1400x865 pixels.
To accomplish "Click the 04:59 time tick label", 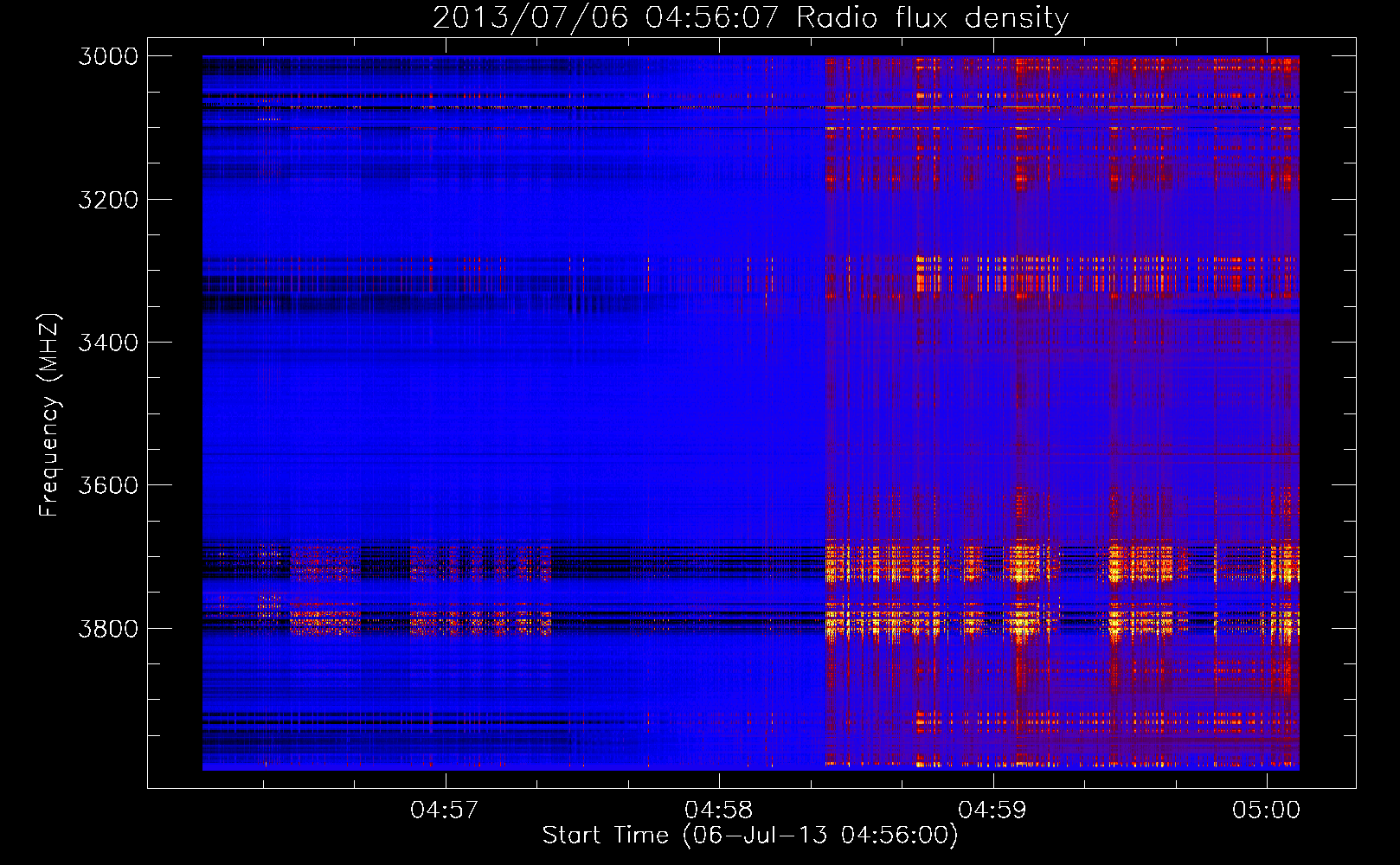I will 992,811.
